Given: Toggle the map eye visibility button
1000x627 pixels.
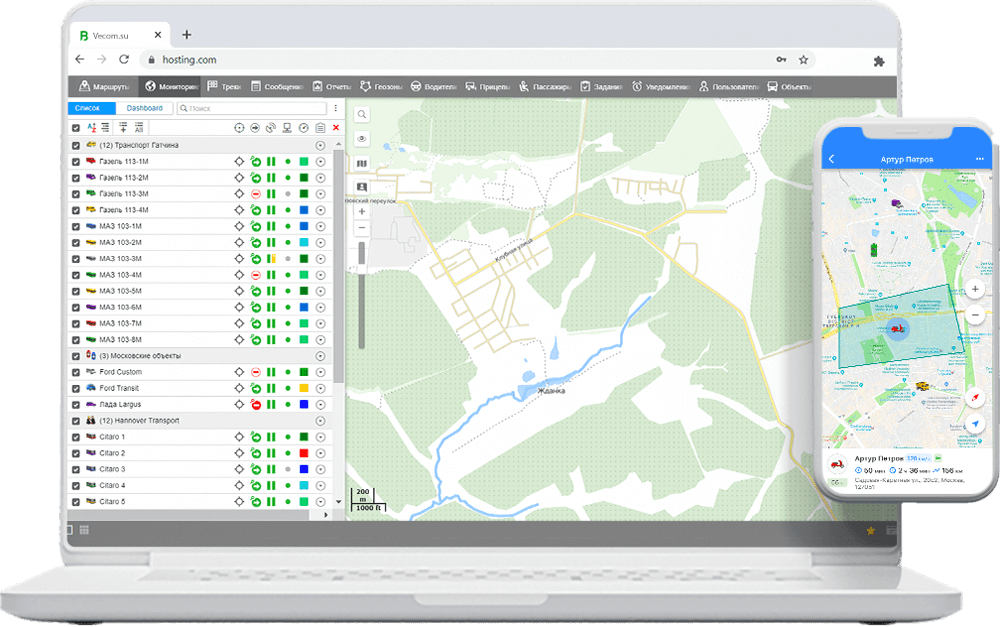Looking at the screenshot, I should (362, 138).
